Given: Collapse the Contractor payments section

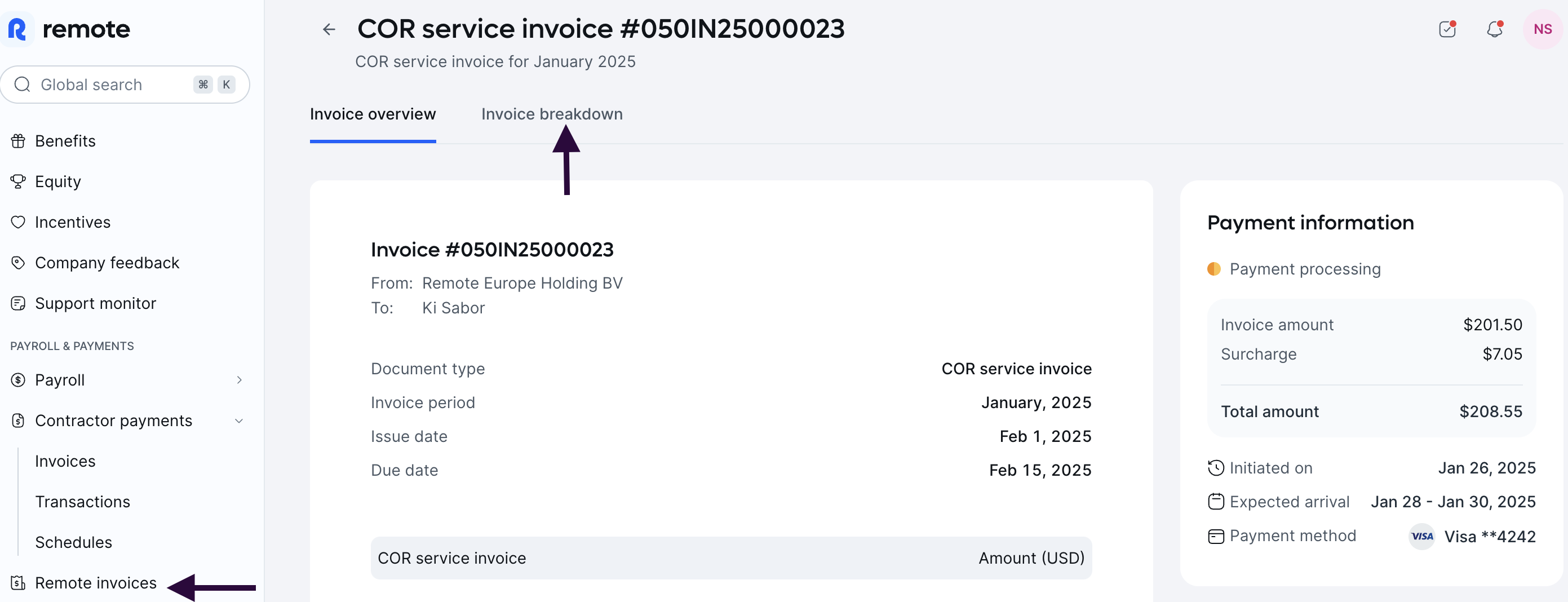Looking at the screenshot, I should [x=239, y=420].
